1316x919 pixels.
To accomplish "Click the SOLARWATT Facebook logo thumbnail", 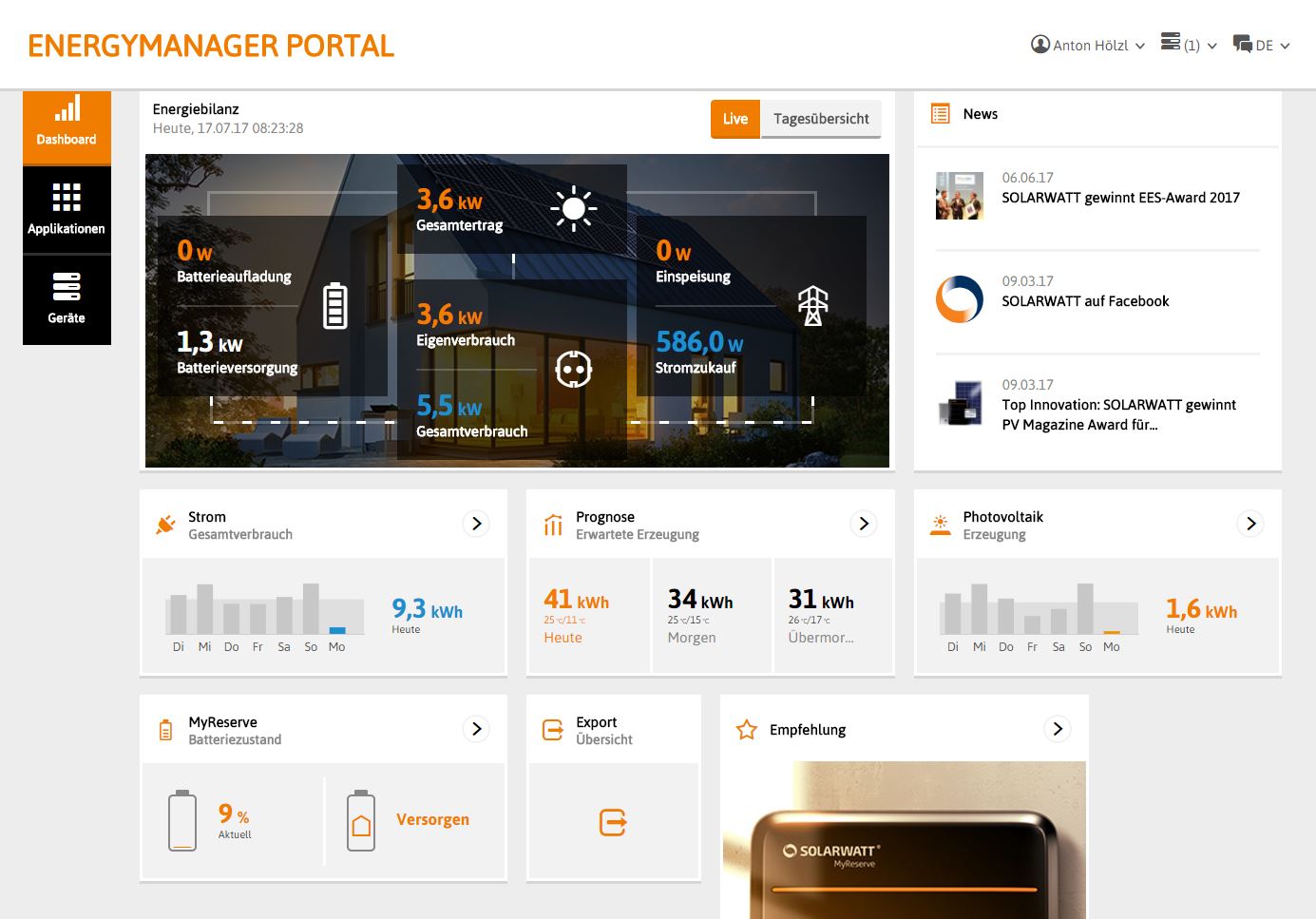I will 960,299.
